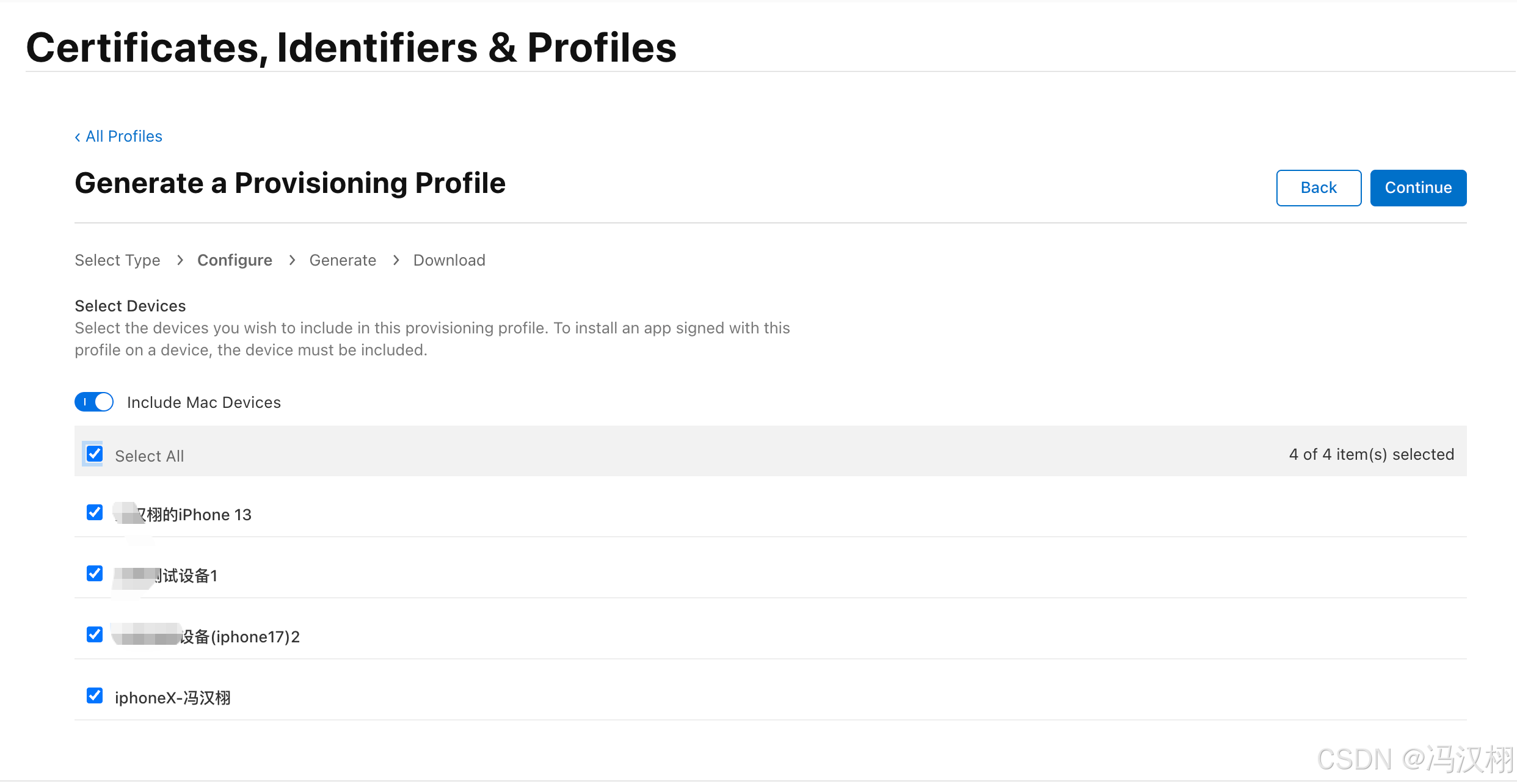Image resolution: width=1517 pixels, height=784 pixels.
Task: Click the Continue button
Action: [x=1418, y=188]
